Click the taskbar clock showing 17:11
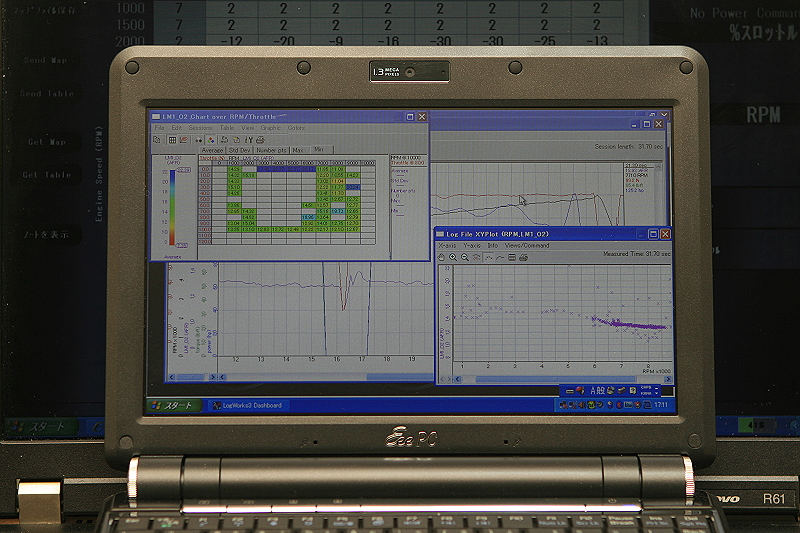 tap(661, 405)
